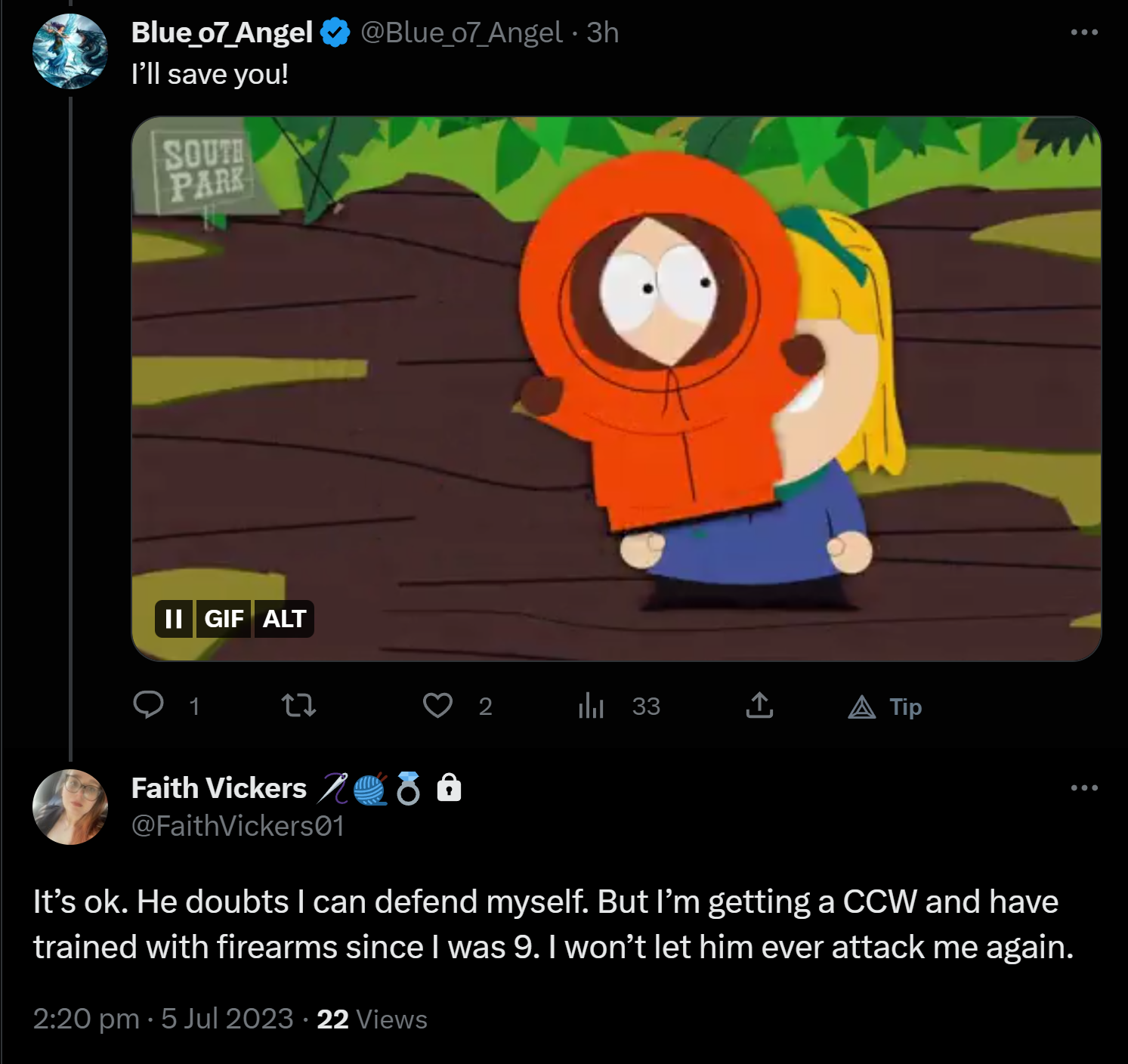
Task: Open the ALT description badge
Action: 284,619
